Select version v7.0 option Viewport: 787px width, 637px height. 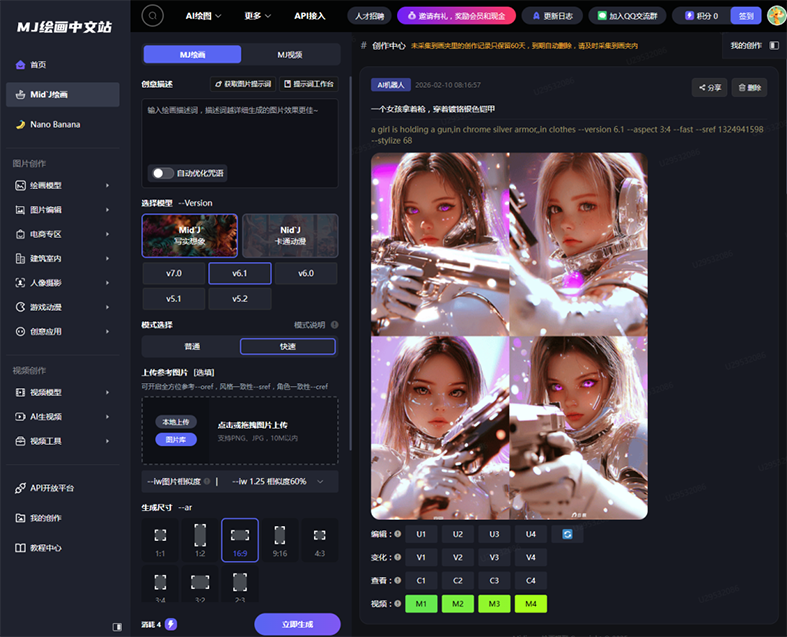[x=174, y=273]
